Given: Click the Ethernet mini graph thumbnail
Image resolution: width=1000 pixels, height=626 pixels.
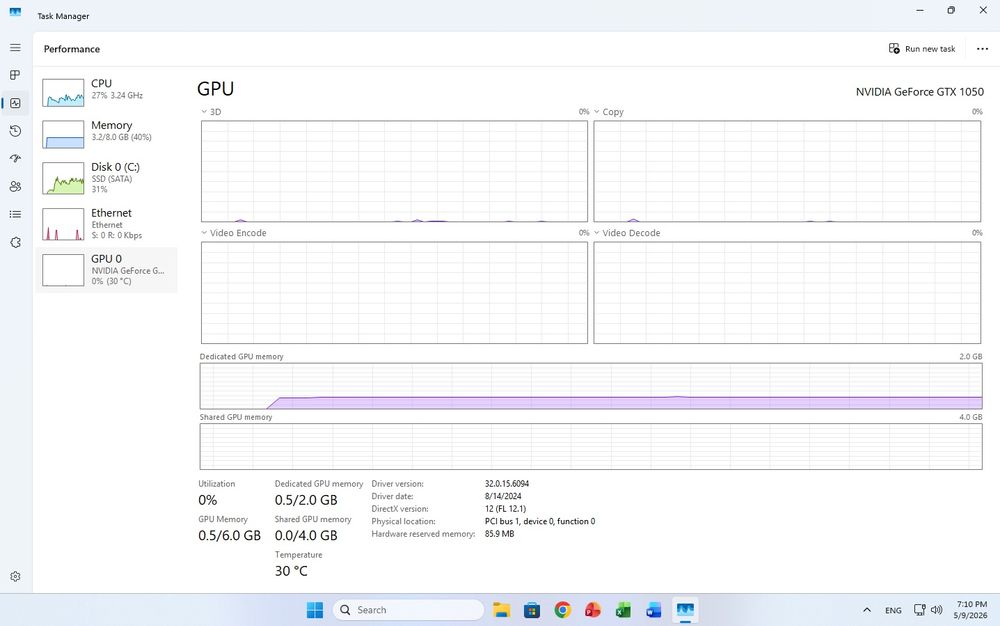Looking at the screenshot, I should pyautogui.click(x=63, y=224).
